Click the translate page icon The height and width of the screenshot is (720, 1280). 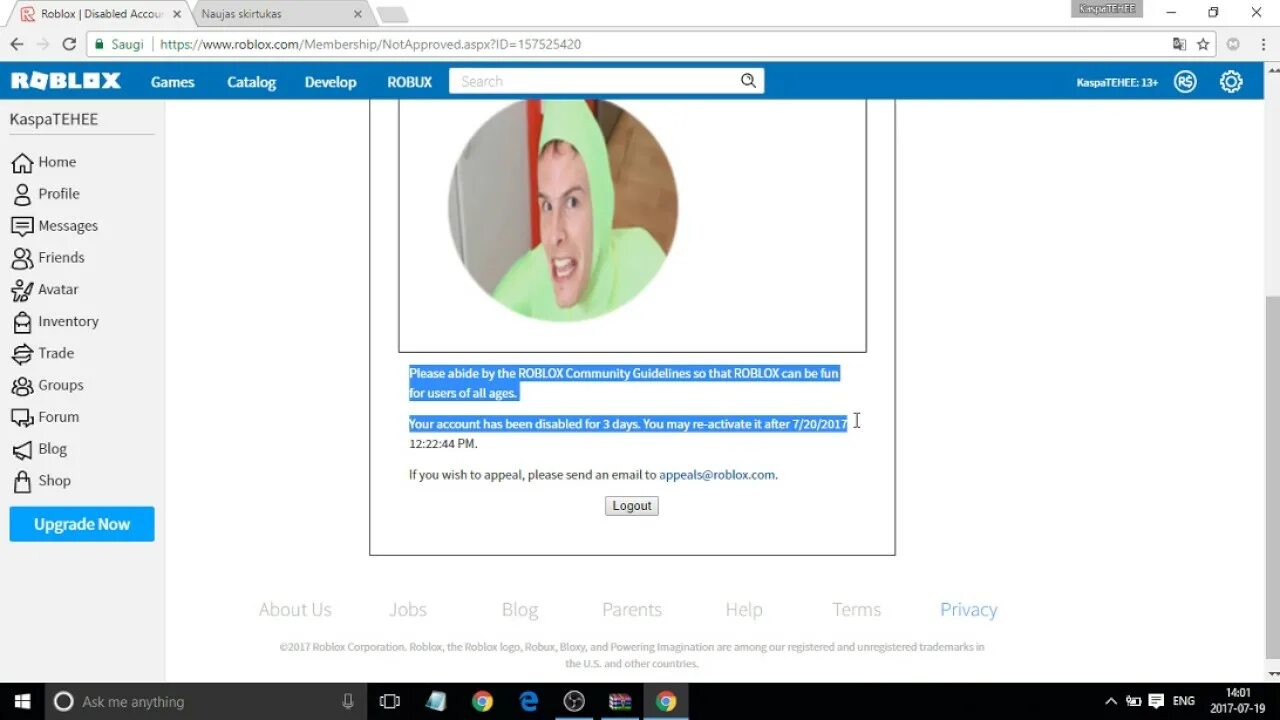coord(1180,44)
